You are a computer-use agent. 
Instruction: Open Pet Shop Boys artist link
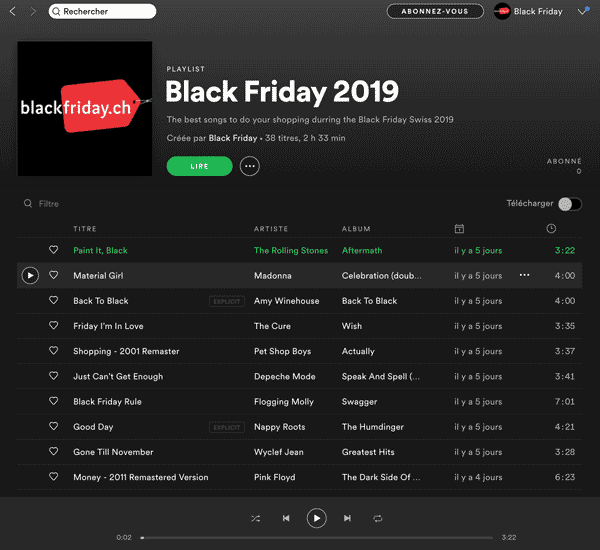pos(283,352)
